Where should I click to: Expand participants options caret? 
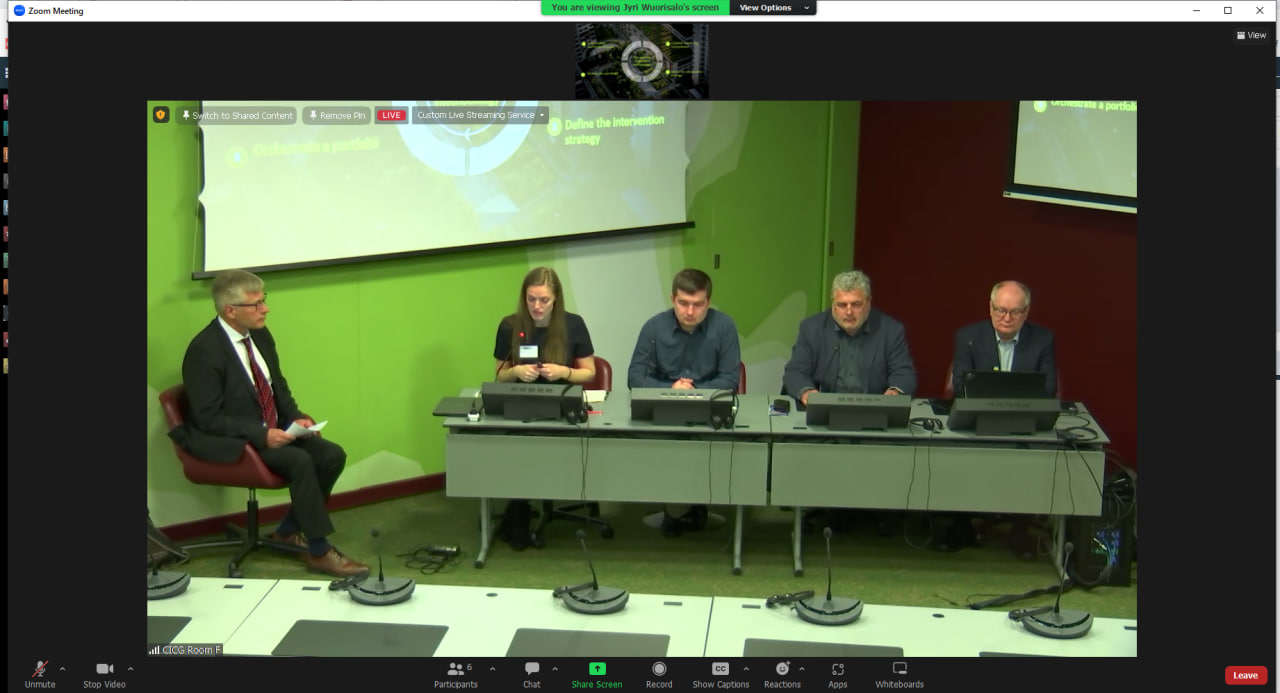(492, 669)
